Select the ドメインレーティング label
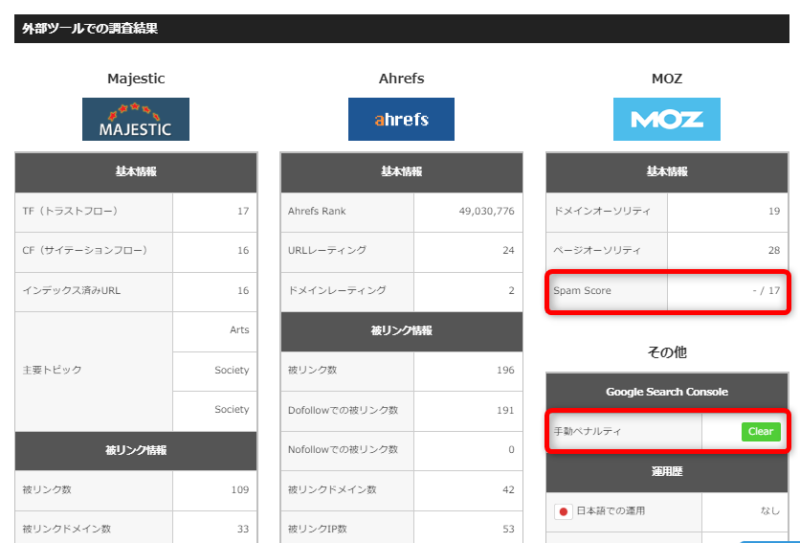Viewport: 800px width, 543px height. point(337,290)
